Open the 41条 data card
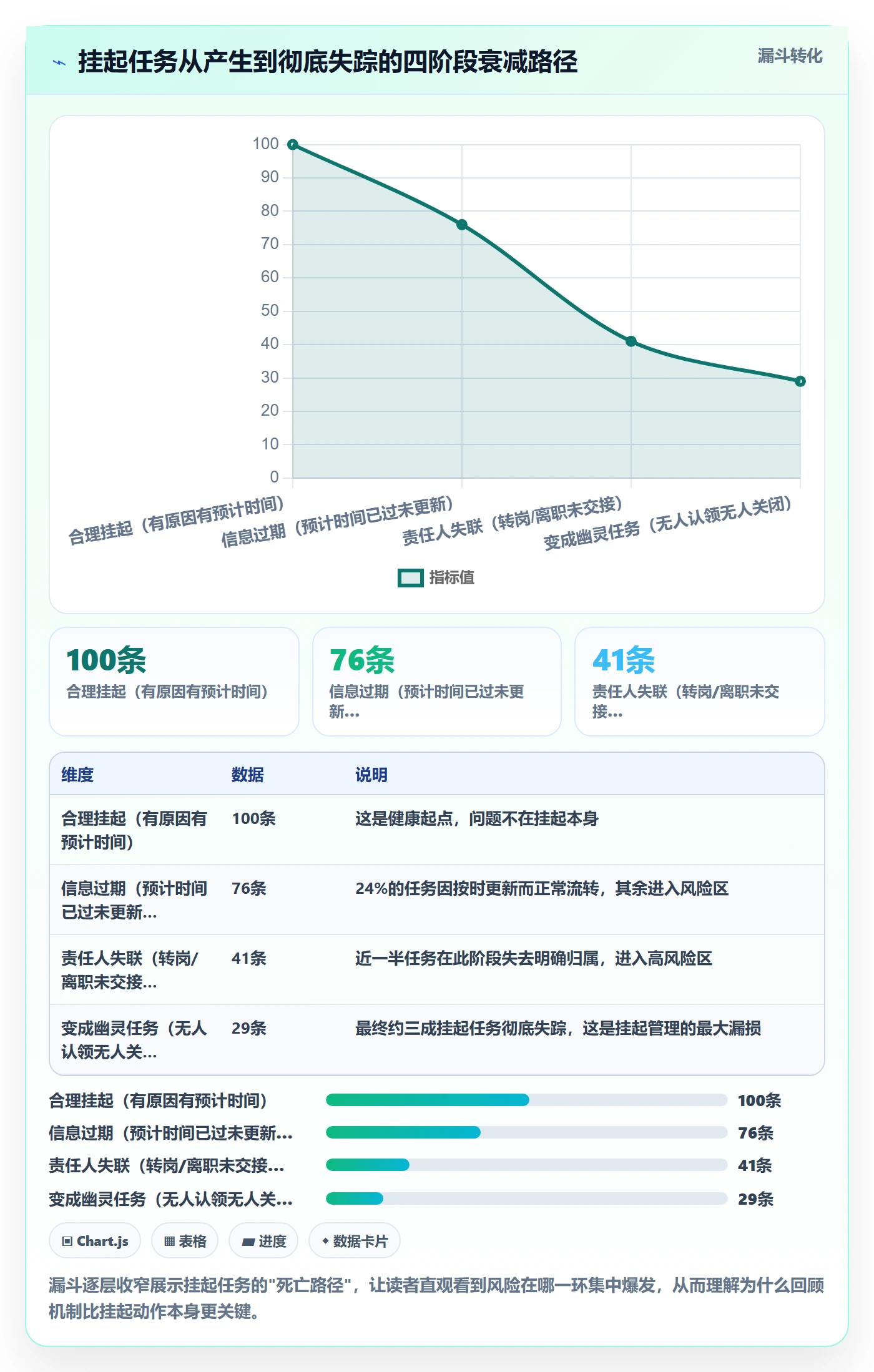The image size is (874, 1372). 700,682
